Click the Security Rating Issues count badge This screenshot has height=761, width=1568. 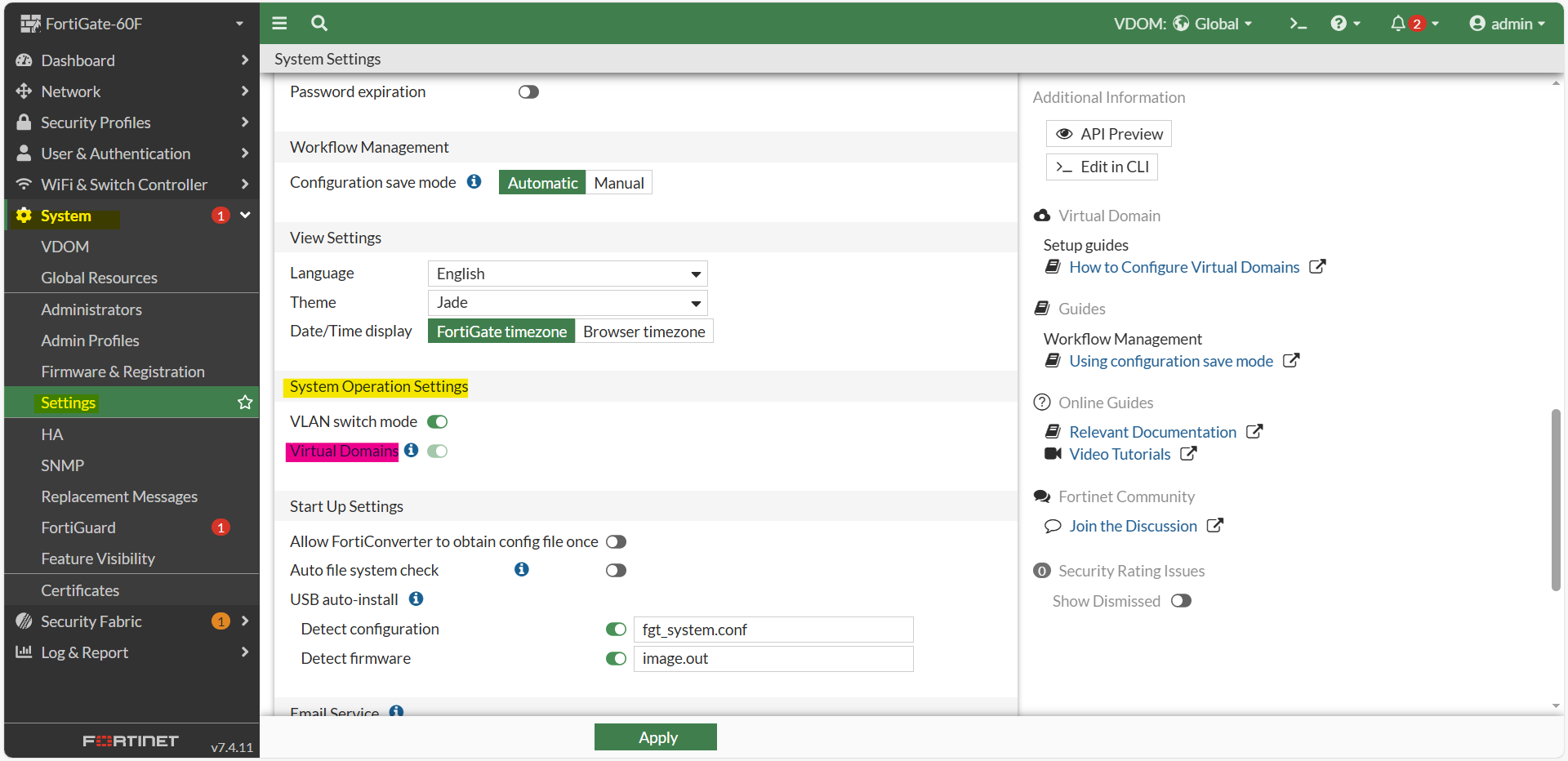pos(1041,571)
